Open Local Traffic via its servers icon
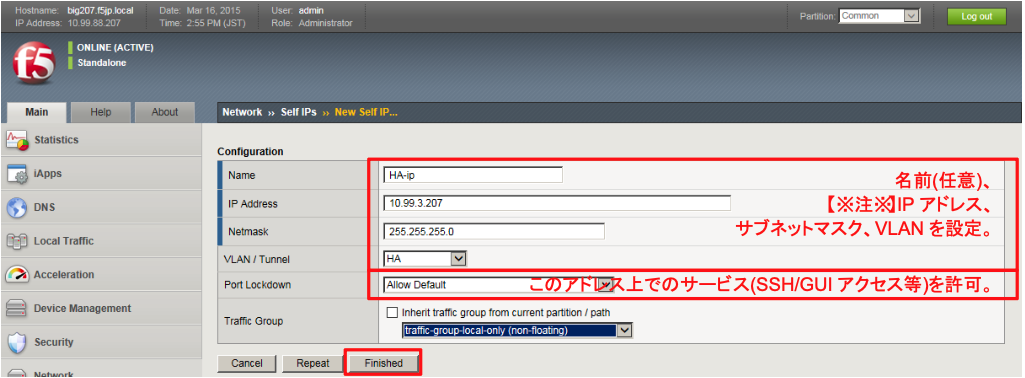 pos(18,241)
